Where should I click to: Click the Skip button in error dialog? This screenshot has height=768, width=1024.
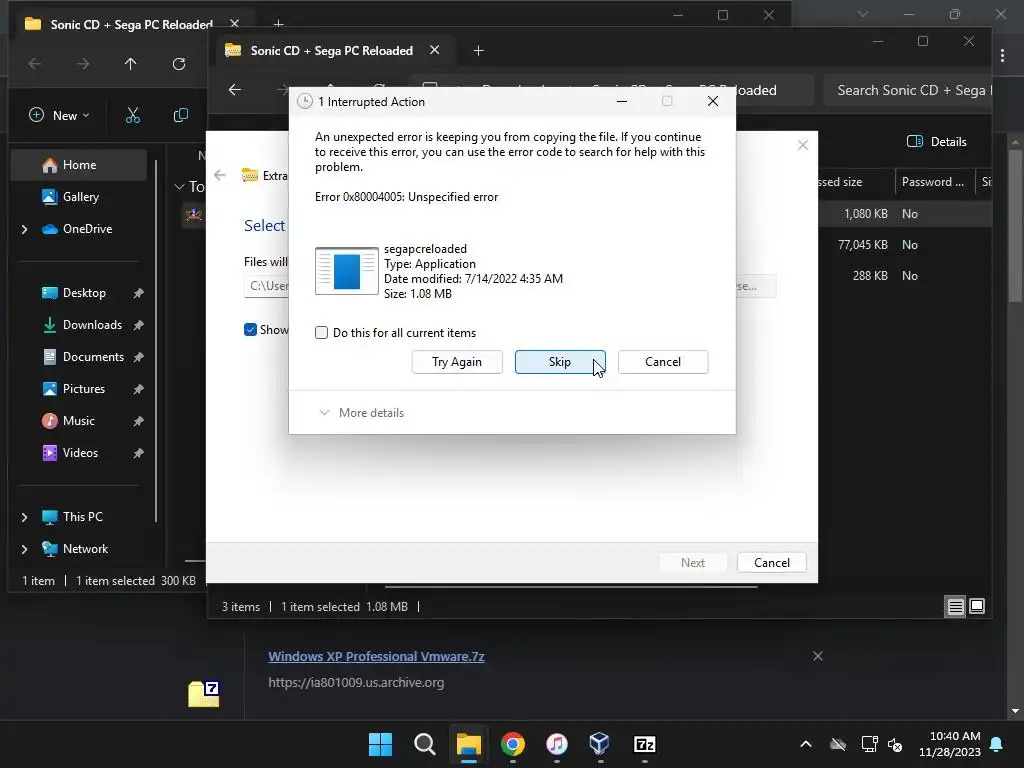tap(560, 362)
